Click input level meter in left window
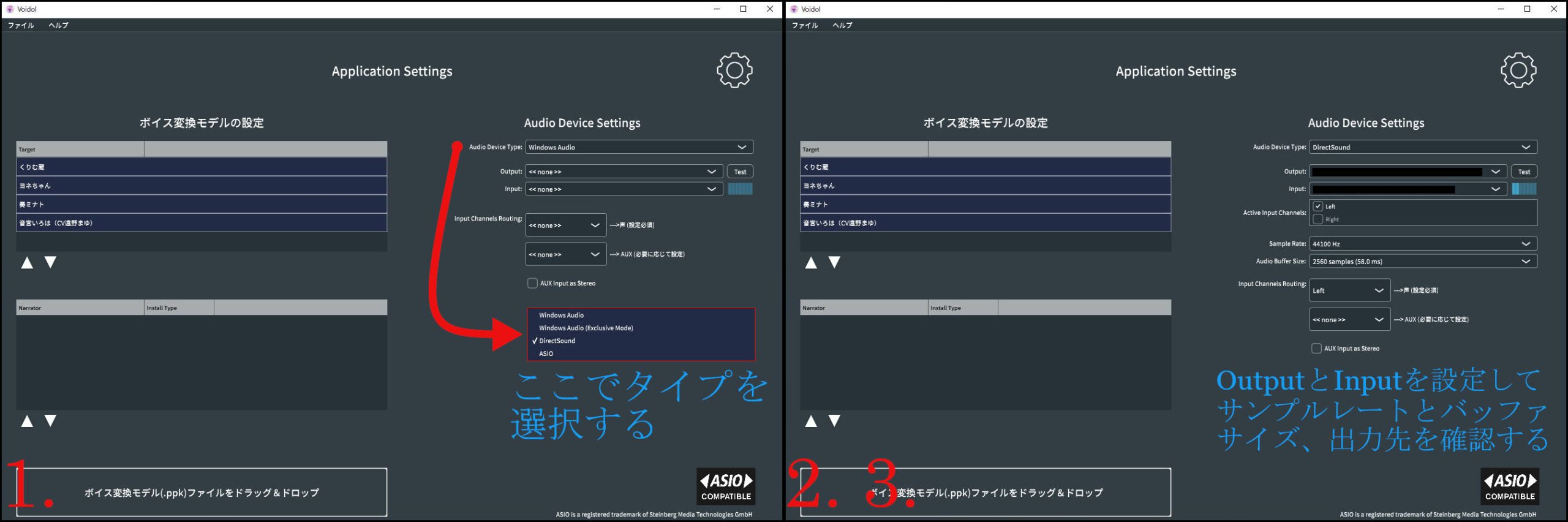Screen dimensions: 1568x522 pos(740,189)
